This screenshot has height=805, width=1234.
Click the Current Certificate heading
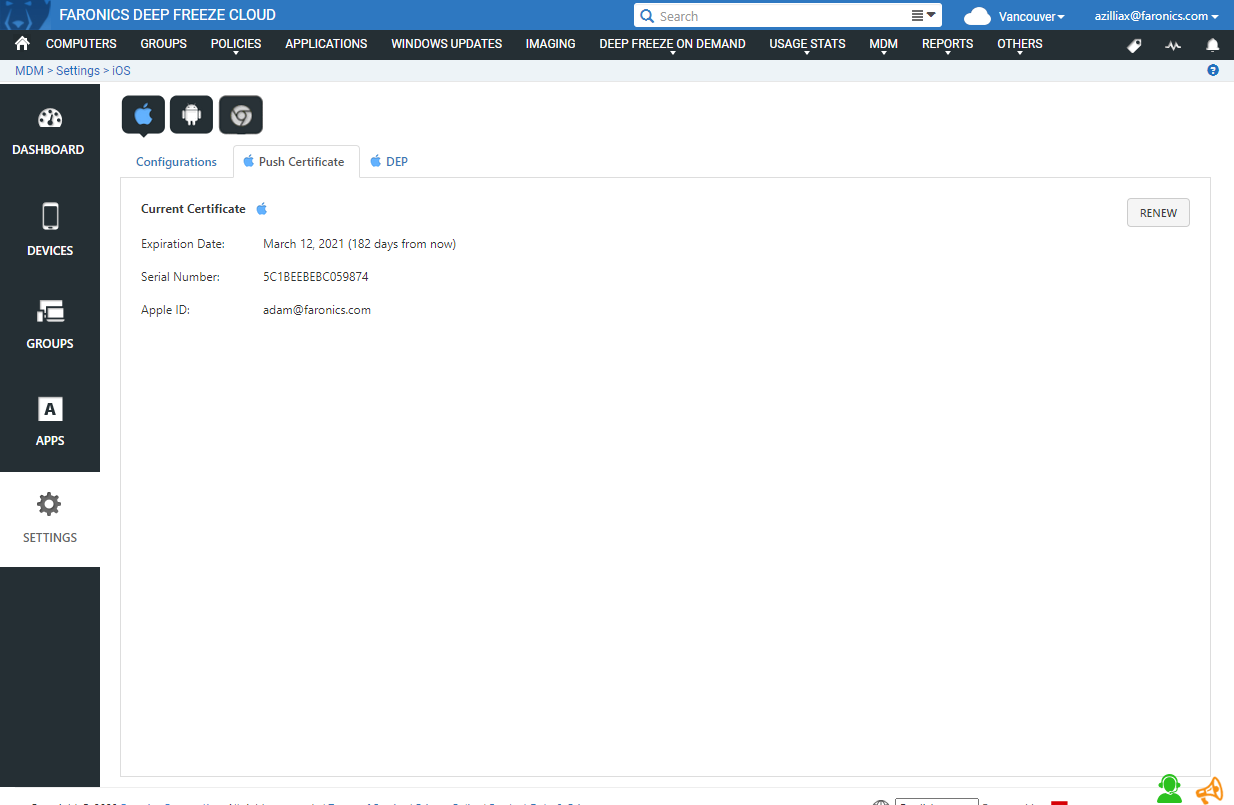coord(193,209)
